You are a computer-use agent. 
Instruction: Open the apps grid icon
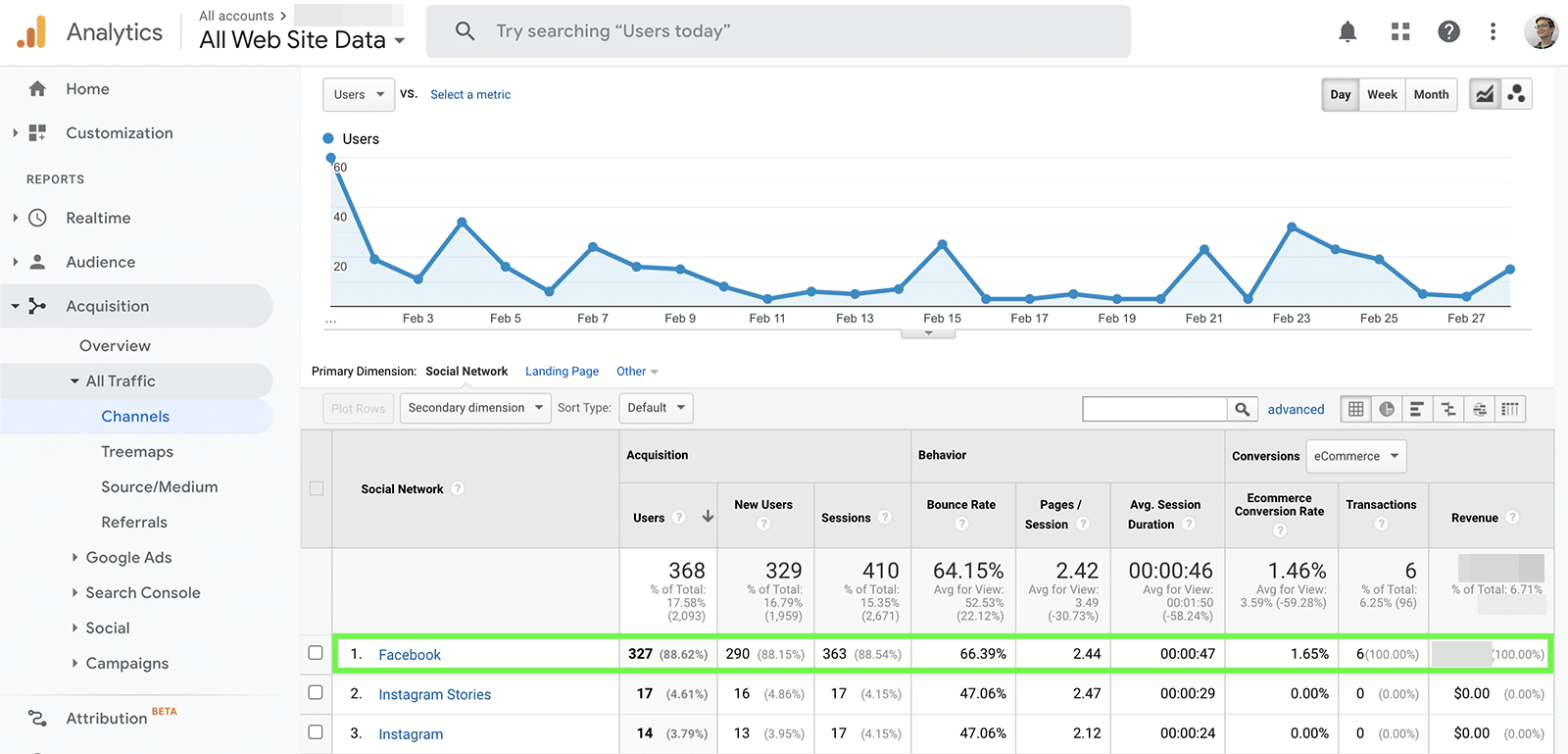click(1400, 32)
